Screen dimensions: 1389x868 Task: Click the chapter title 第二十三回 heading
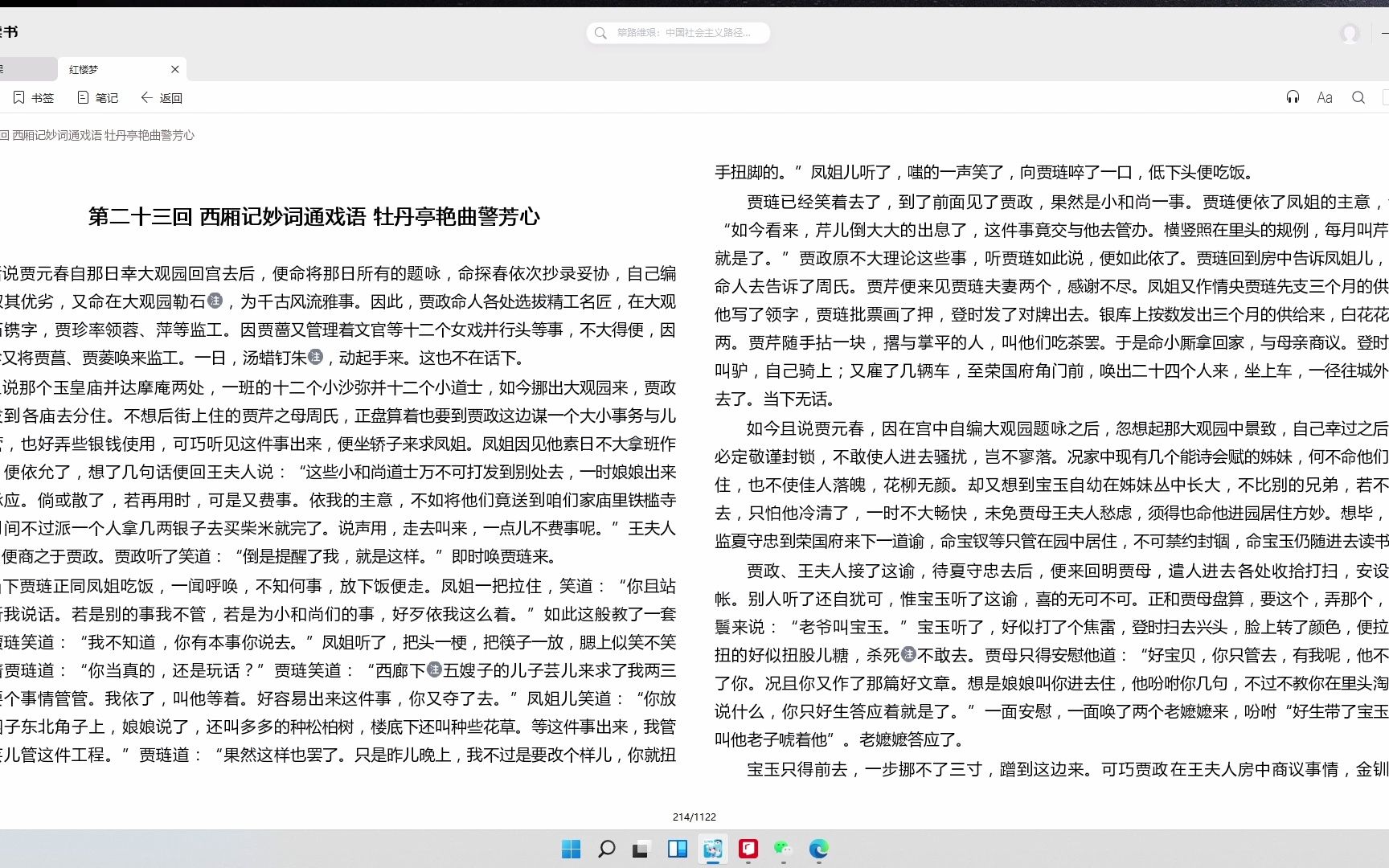[314, 217]
